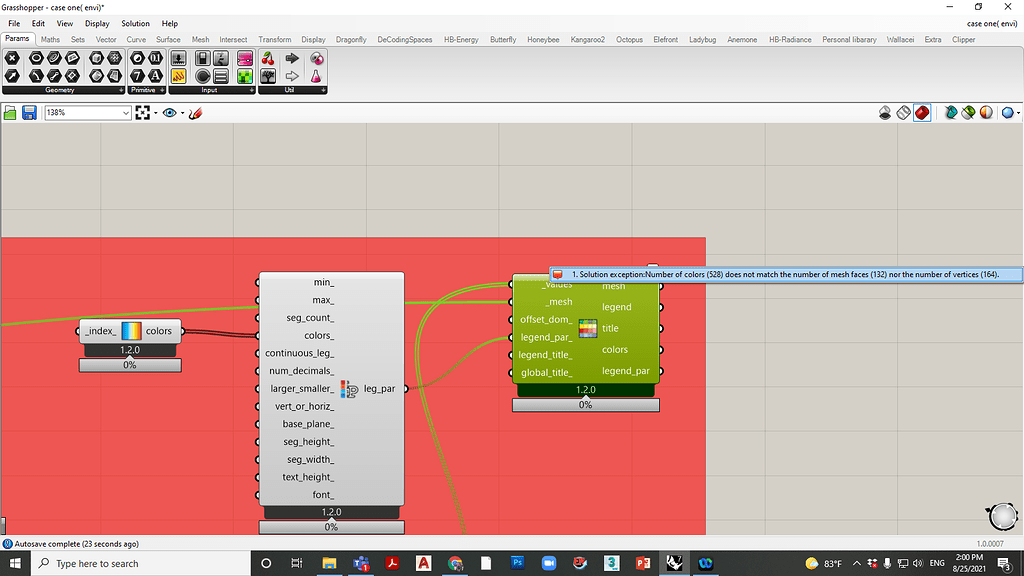The height and width of the screenshot is (576, 1024).
Task: Open the zoom level dropdown showing 138%
Action: pyautogui.click(x=125, y=112)
